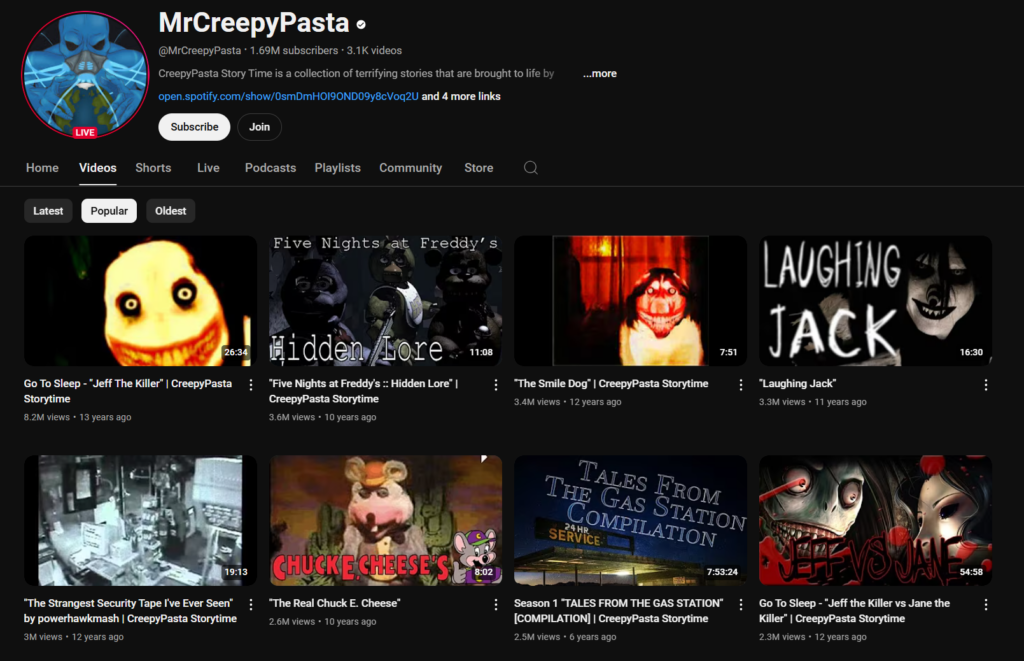Open options menu for the Smile Dog video
This screenshot has width=1024, height=661.
click(741, 386)
